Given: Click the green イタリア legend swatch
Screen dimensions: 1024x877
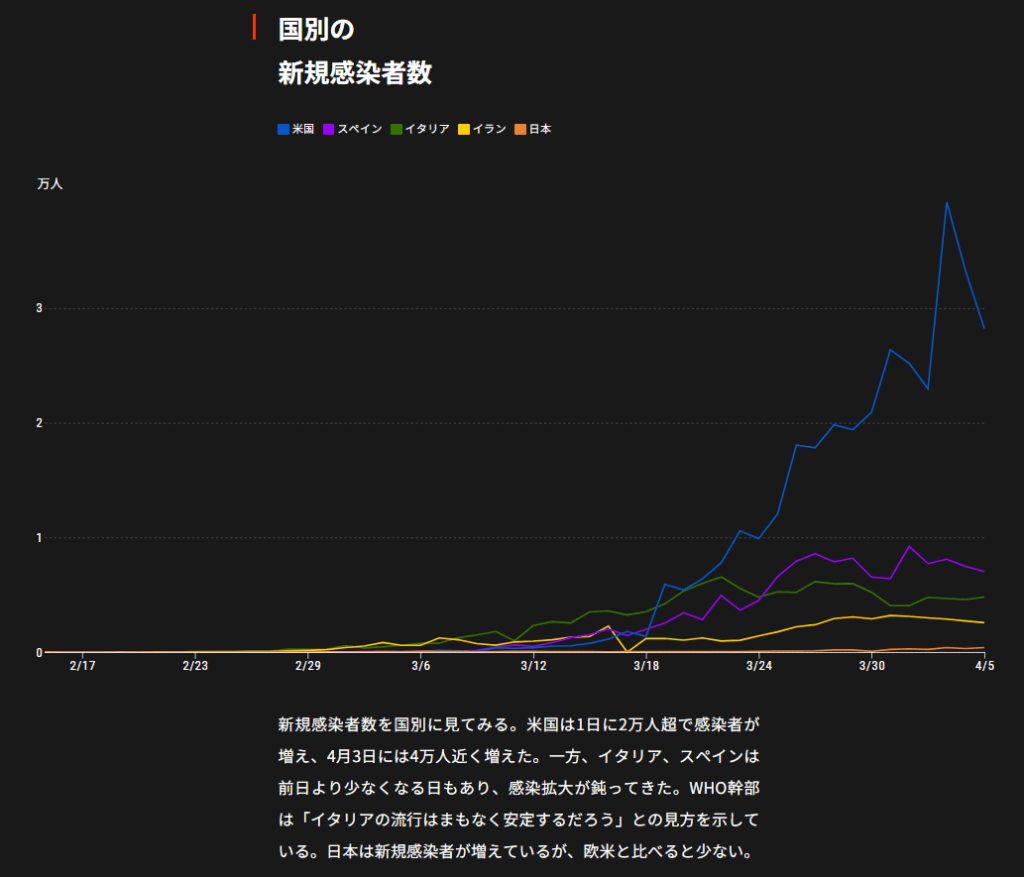Looking at the screenshot, I should tap(396, 129).
